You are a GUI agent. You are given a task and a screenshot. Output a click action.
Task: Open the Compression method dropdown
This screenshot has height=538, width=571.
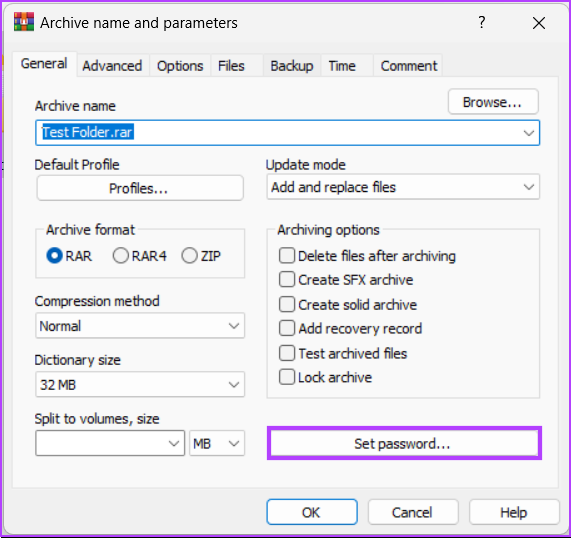click(x=140, y=326)
